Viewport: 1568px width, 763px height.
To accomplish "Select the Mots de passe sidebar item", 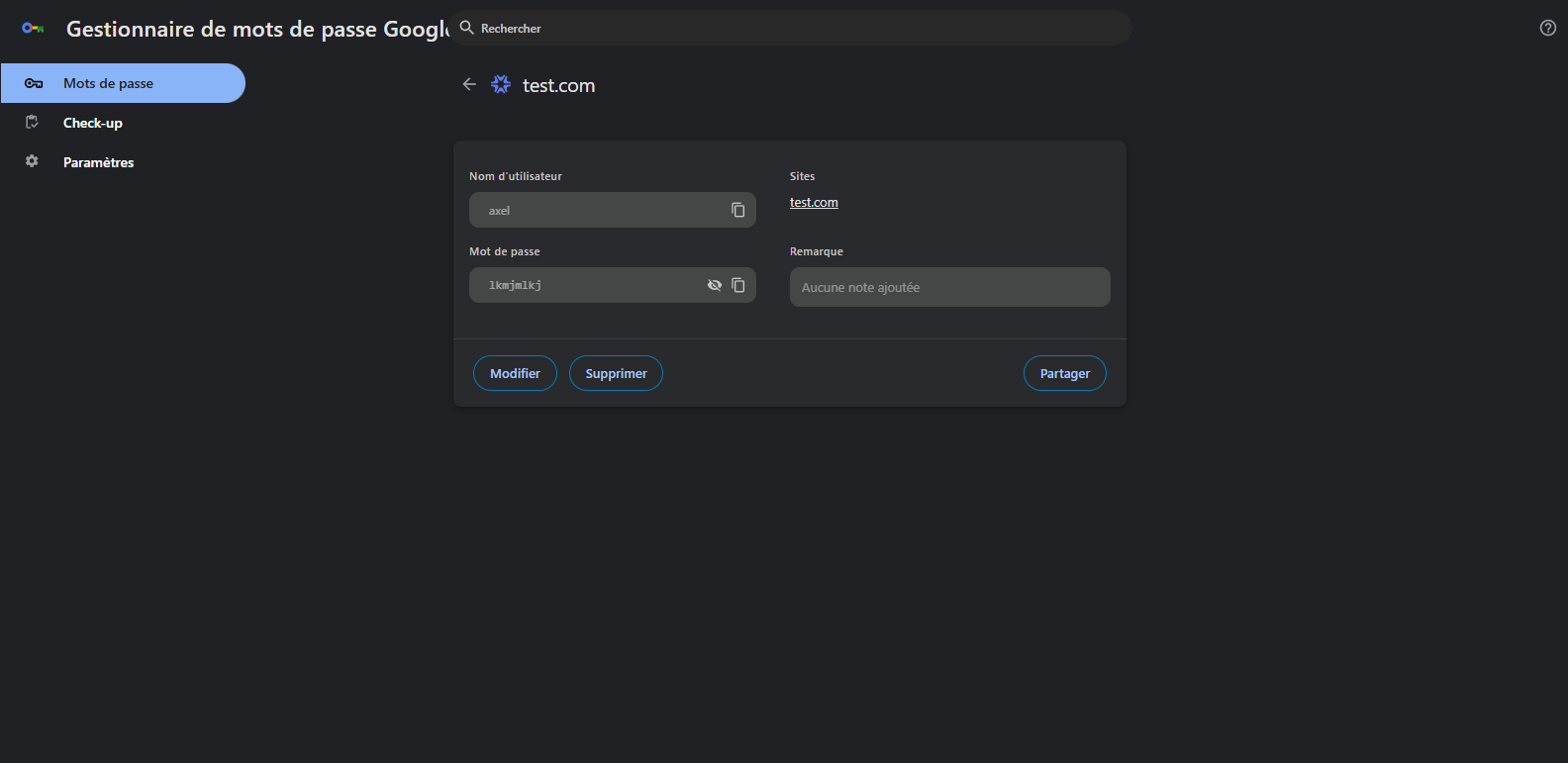I will tap(123, 83).
